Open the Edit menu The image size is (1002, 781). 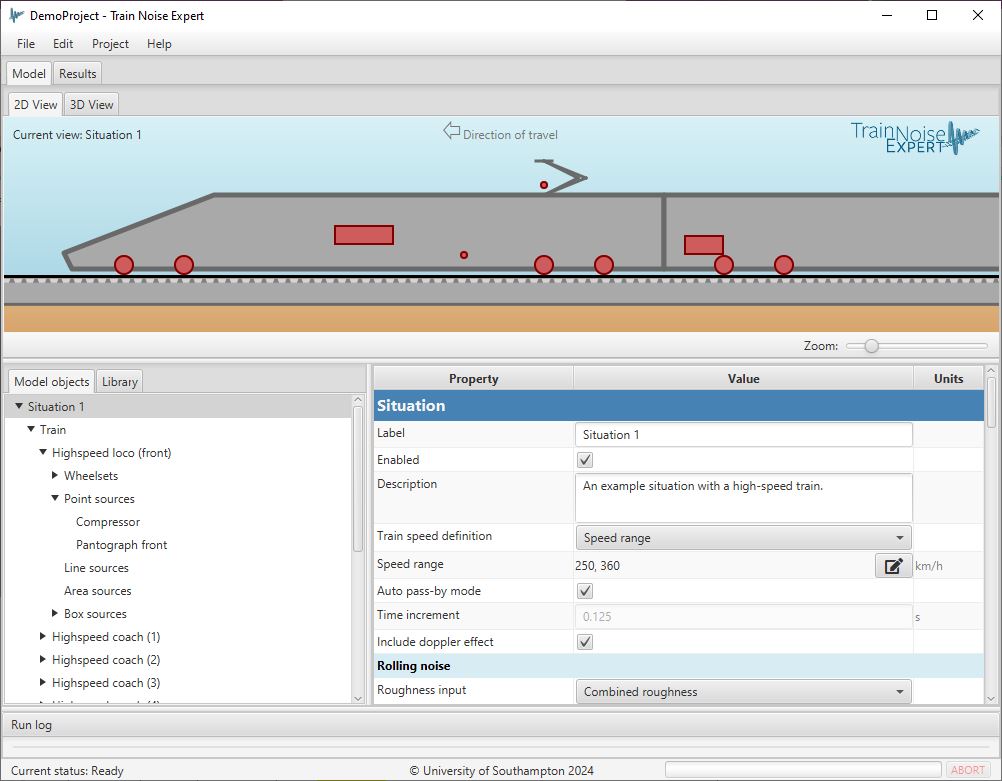(63, 43)
